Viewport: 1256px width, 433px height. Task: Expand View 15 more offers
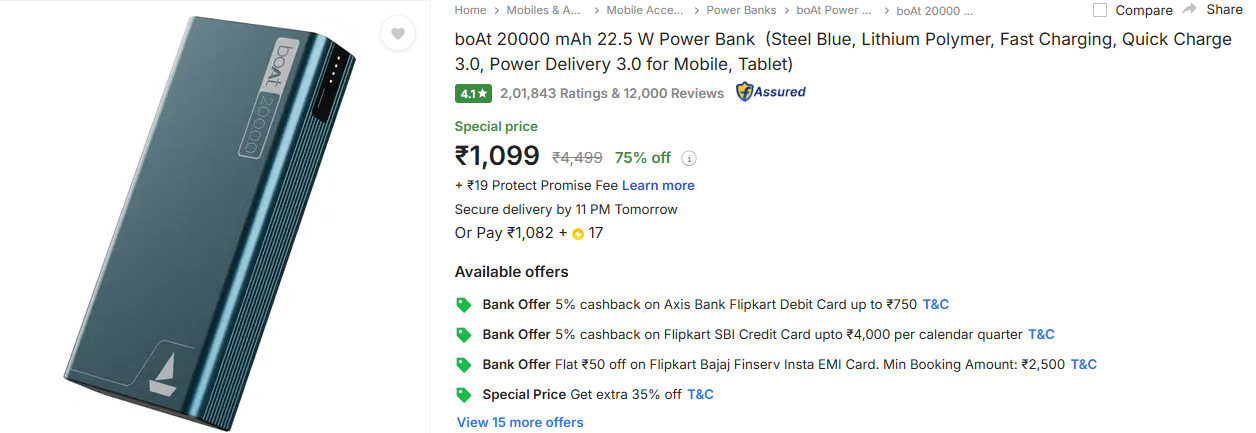click(x=520, y=422)
